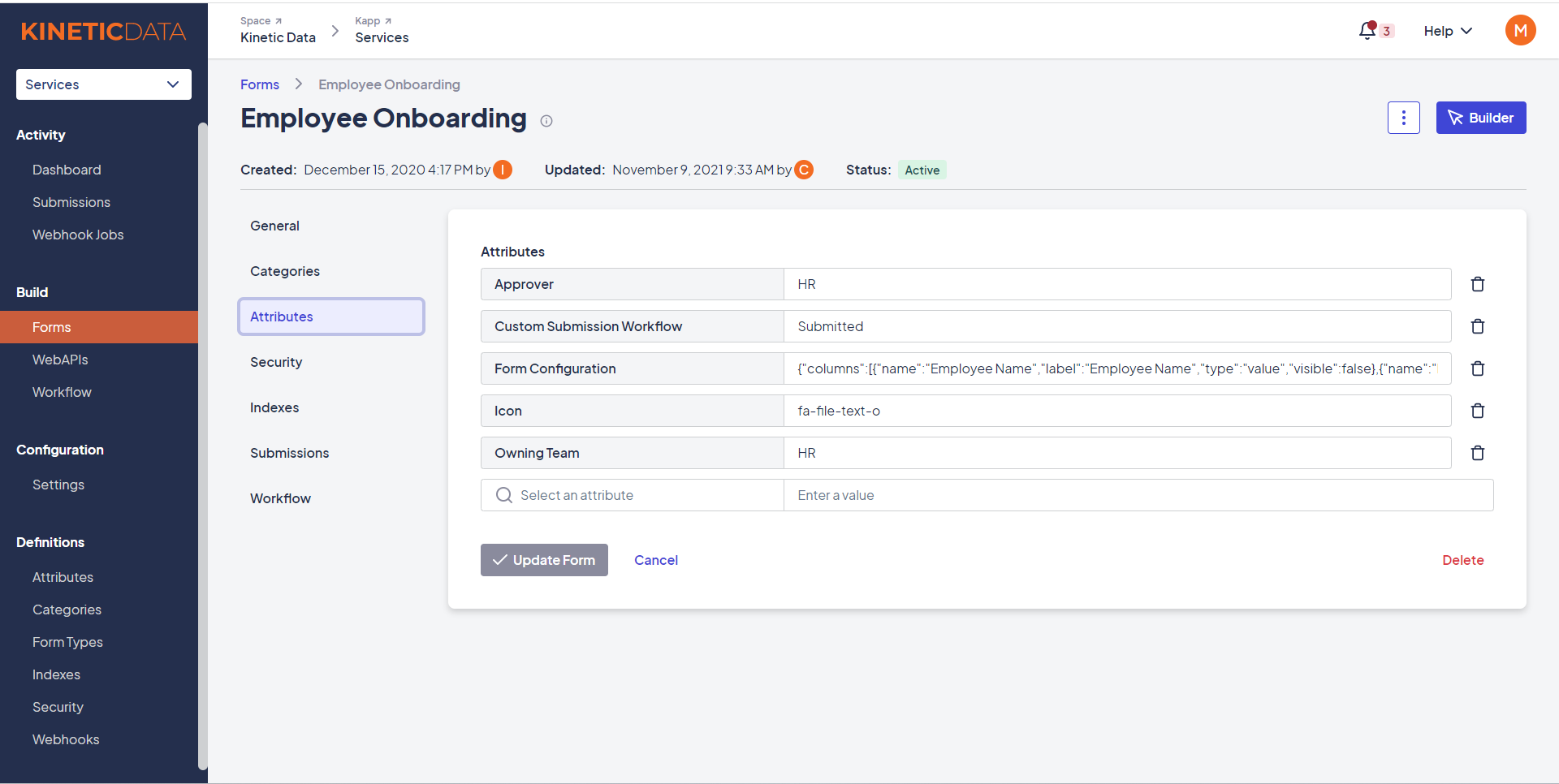Image resolution: width=1559 pixels, height=784 pixels.
Task: Select Forms in the Build section
Action: point(99,327)
